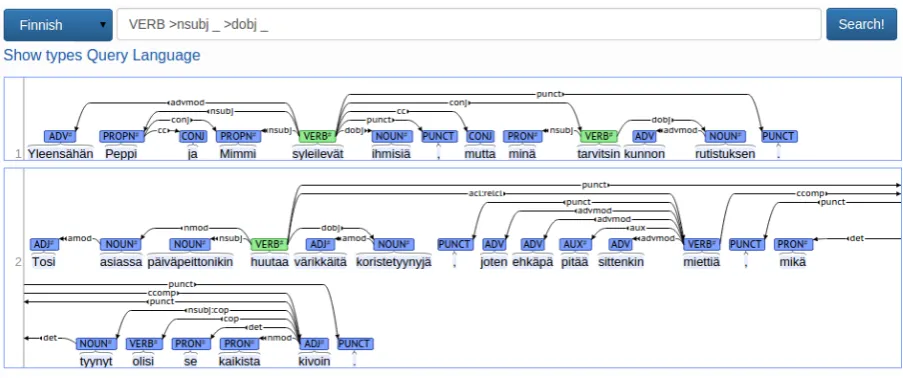Screen dimensions: 903x378
Task: Click the word miettiä
Action: [701, 262]
